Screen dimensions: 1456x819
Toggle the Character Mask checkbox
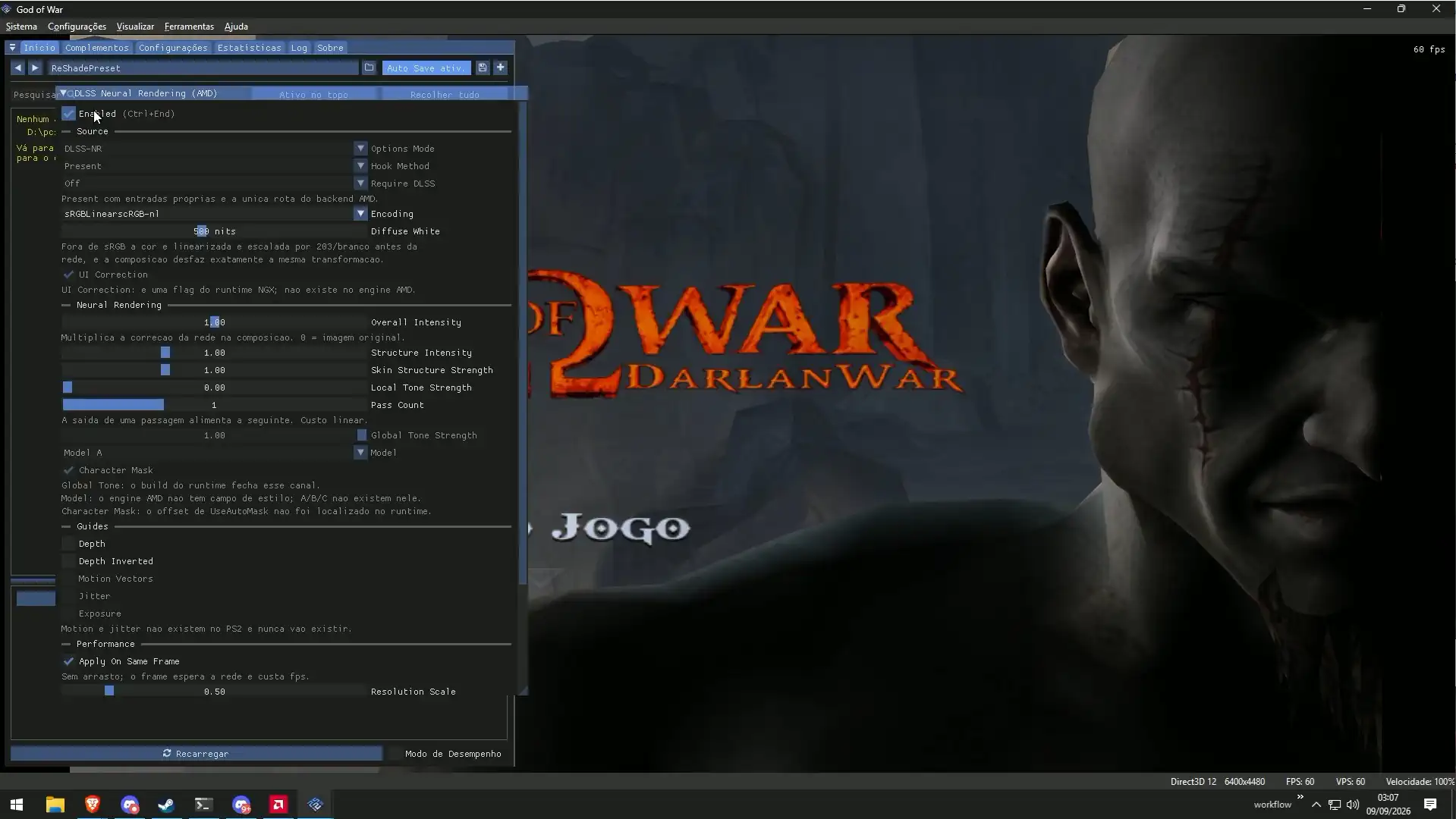68,470
